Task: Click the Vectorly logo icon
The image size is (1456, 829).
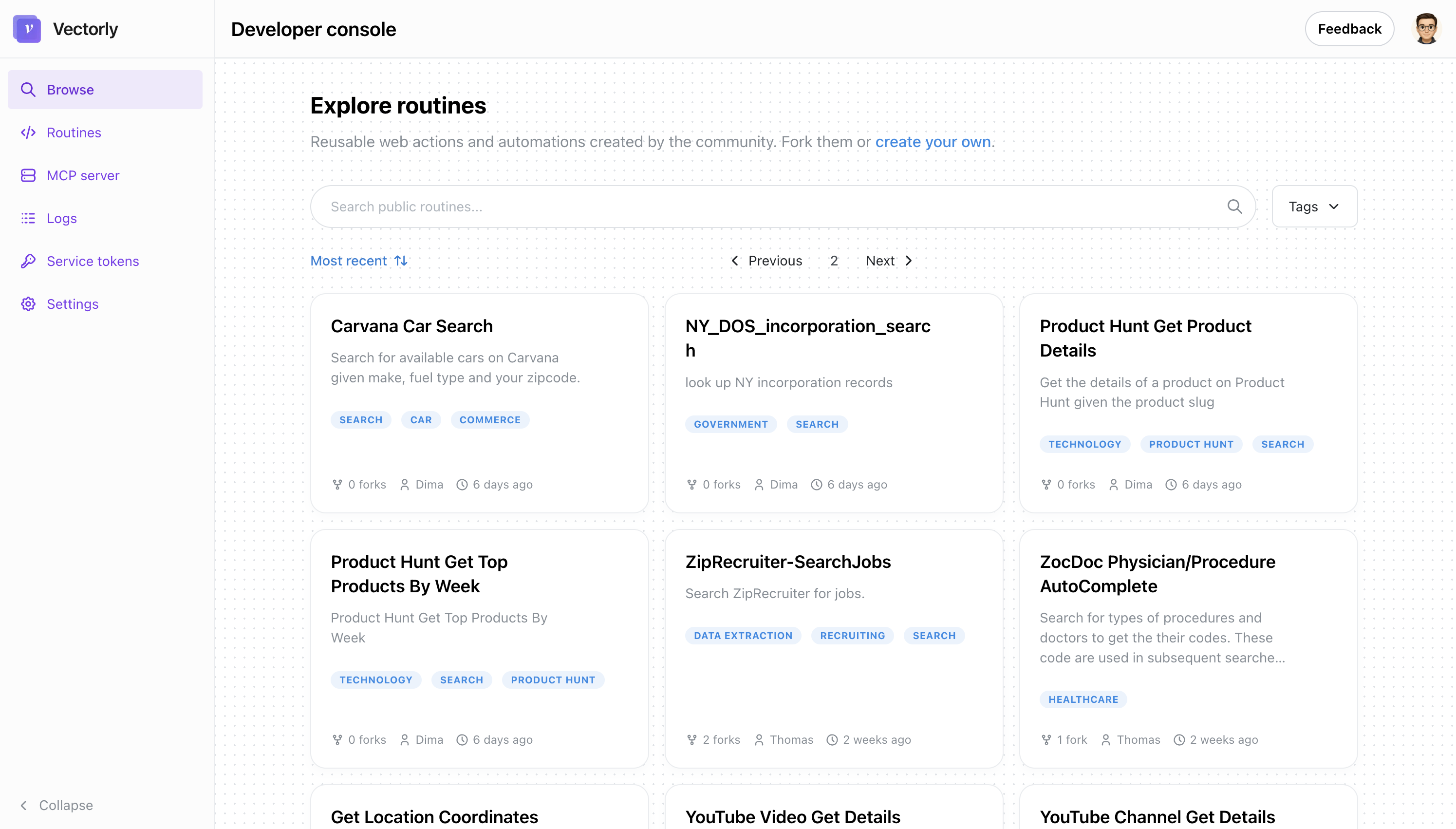Action: coord(27,29)
